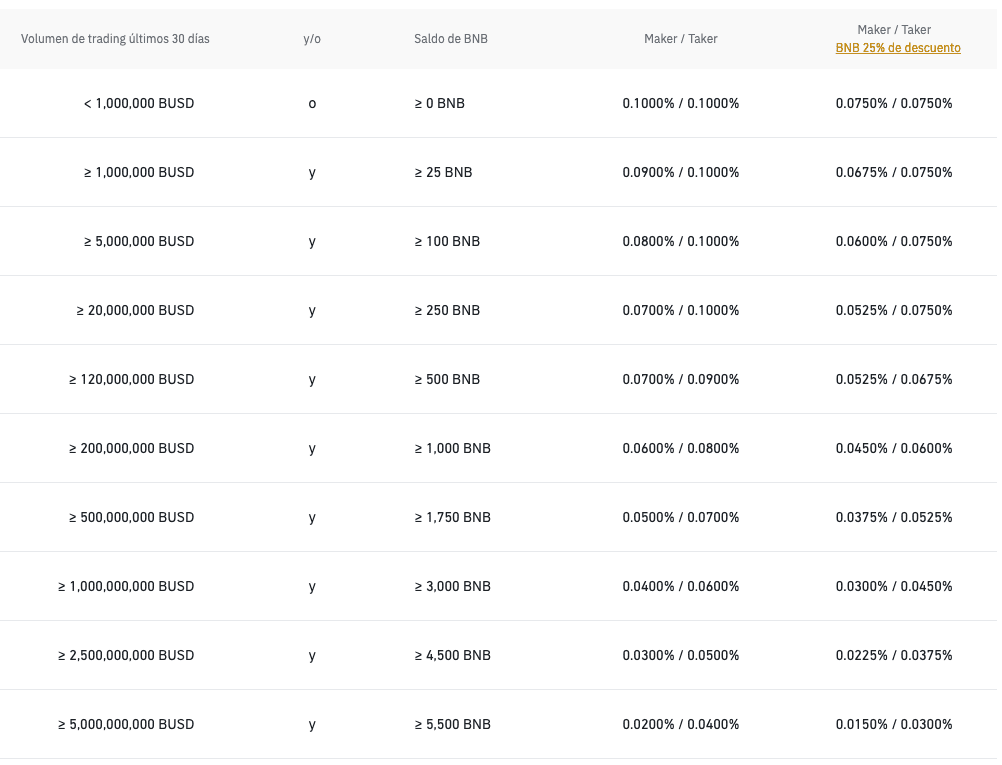The image size is (1002, 765).
Task: Click the '≥ 25 BNB' balance cell
Action: [443, 173]
